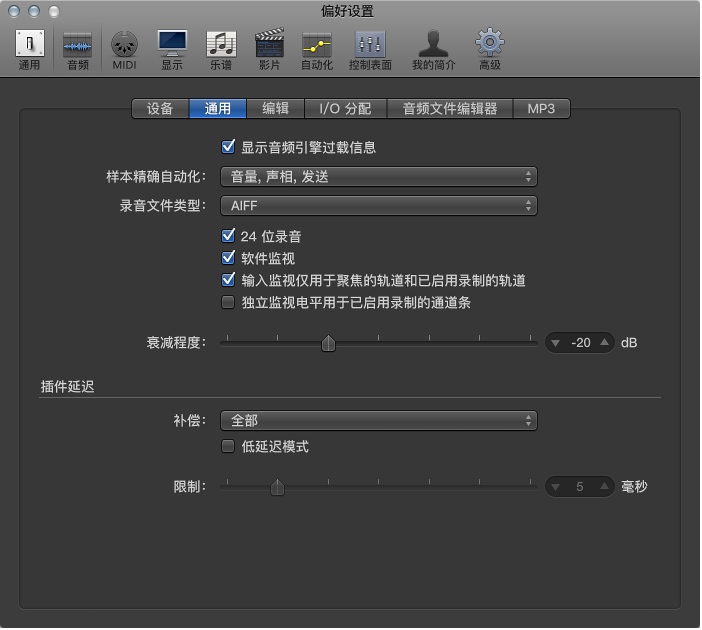Enable the 低延迟模式 checkbox
The width and height of the screenshot is (702, 630).
(228, 446)
